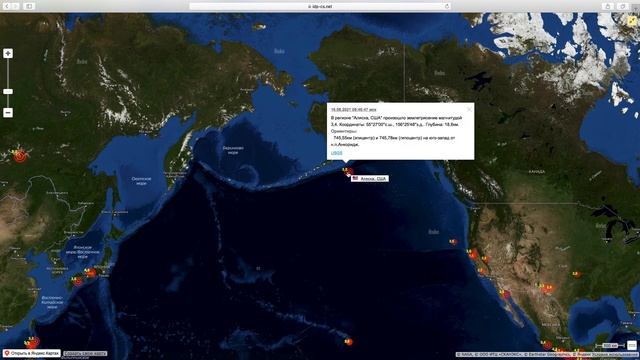Select the Baja California earthquake marker

(505, 294)
